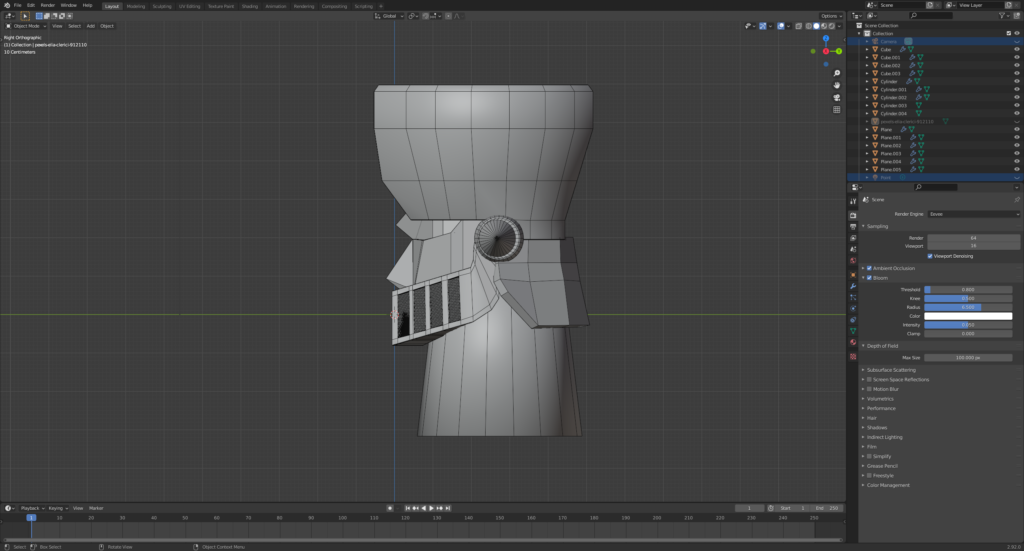Hide the Cube.001 object with its eye icon
The height and width of the screenshot is (551, 1024).
click(x=1017, y=57)
